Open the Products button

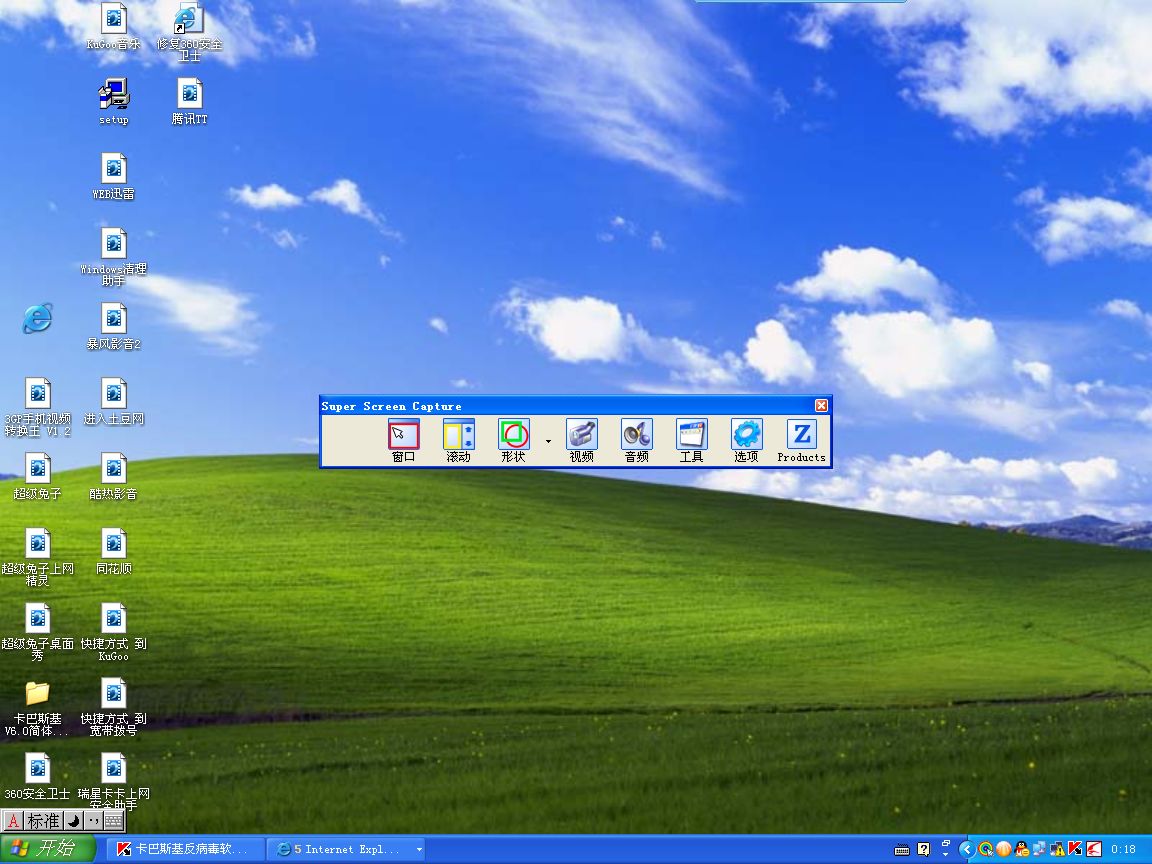click(x=802, y=440)
